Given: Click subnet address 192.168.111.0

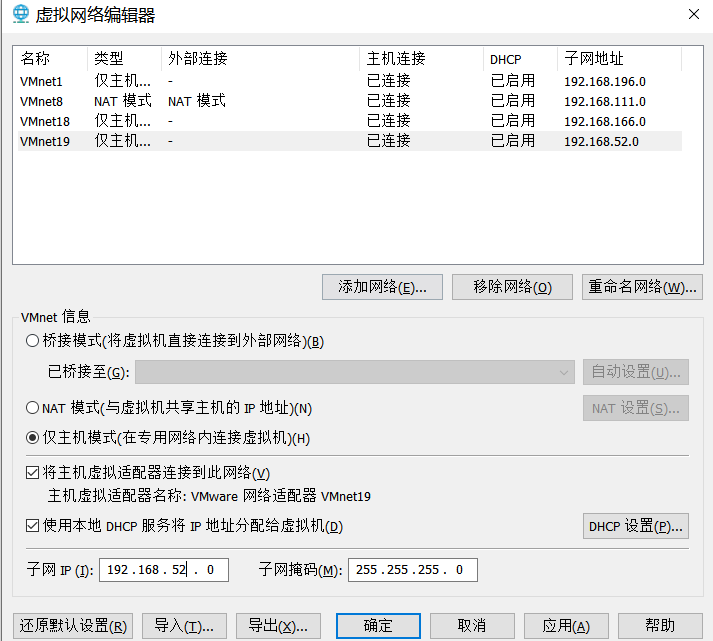Looking at the screenshot, I should [x=605, y=102].
